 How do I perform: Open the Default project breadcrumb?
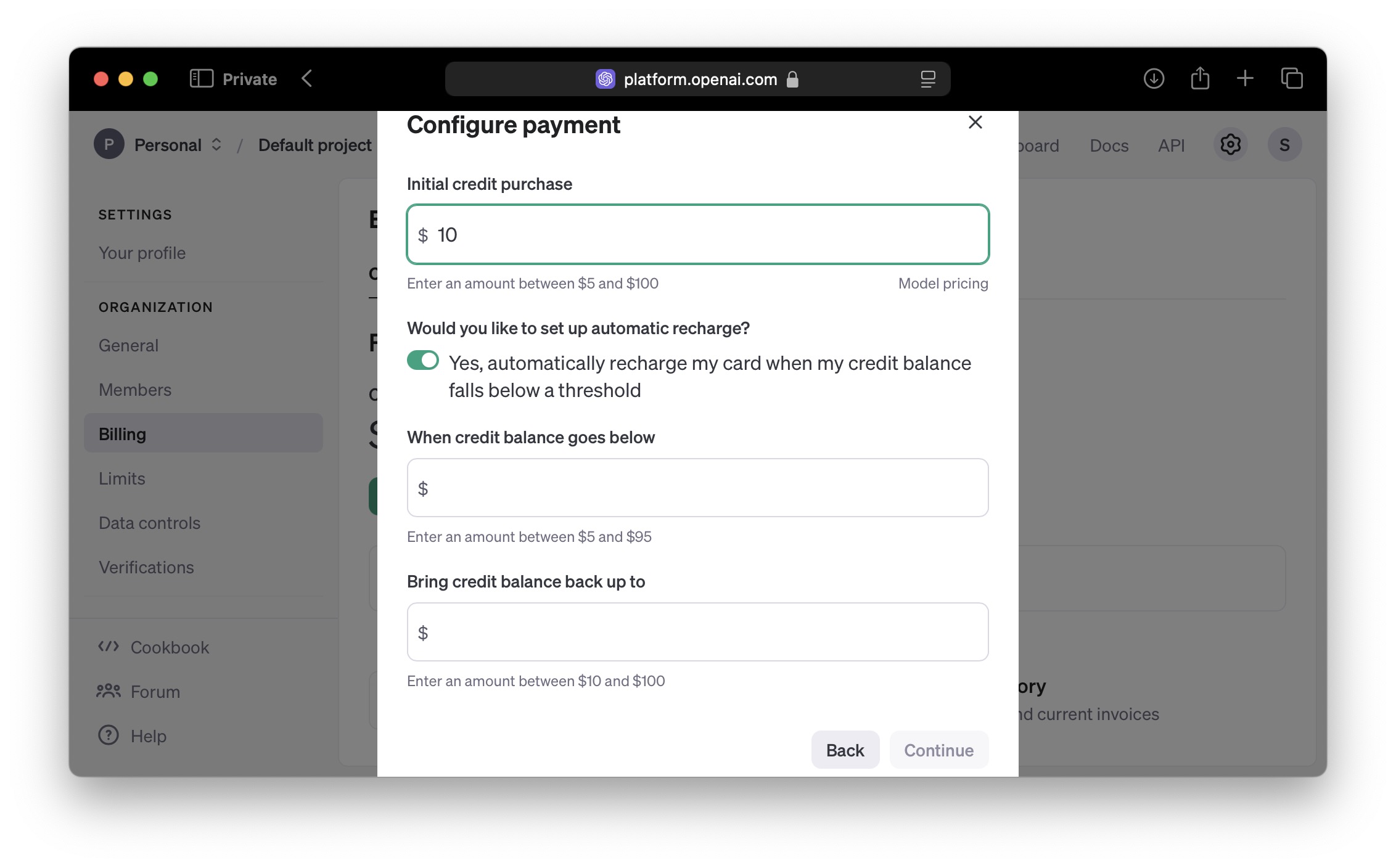point(315,145)
